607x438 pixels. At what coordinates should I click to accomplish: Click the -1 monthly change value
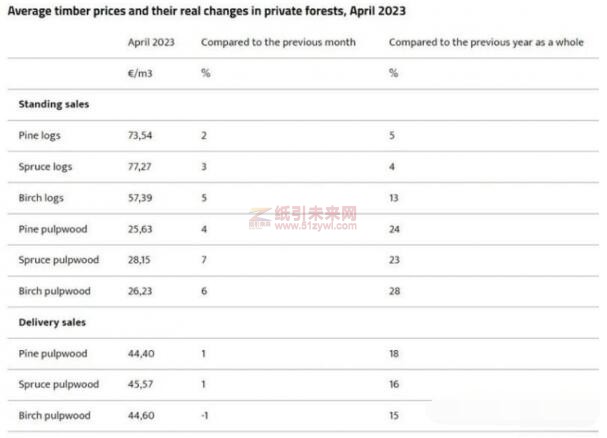point(205,415)
